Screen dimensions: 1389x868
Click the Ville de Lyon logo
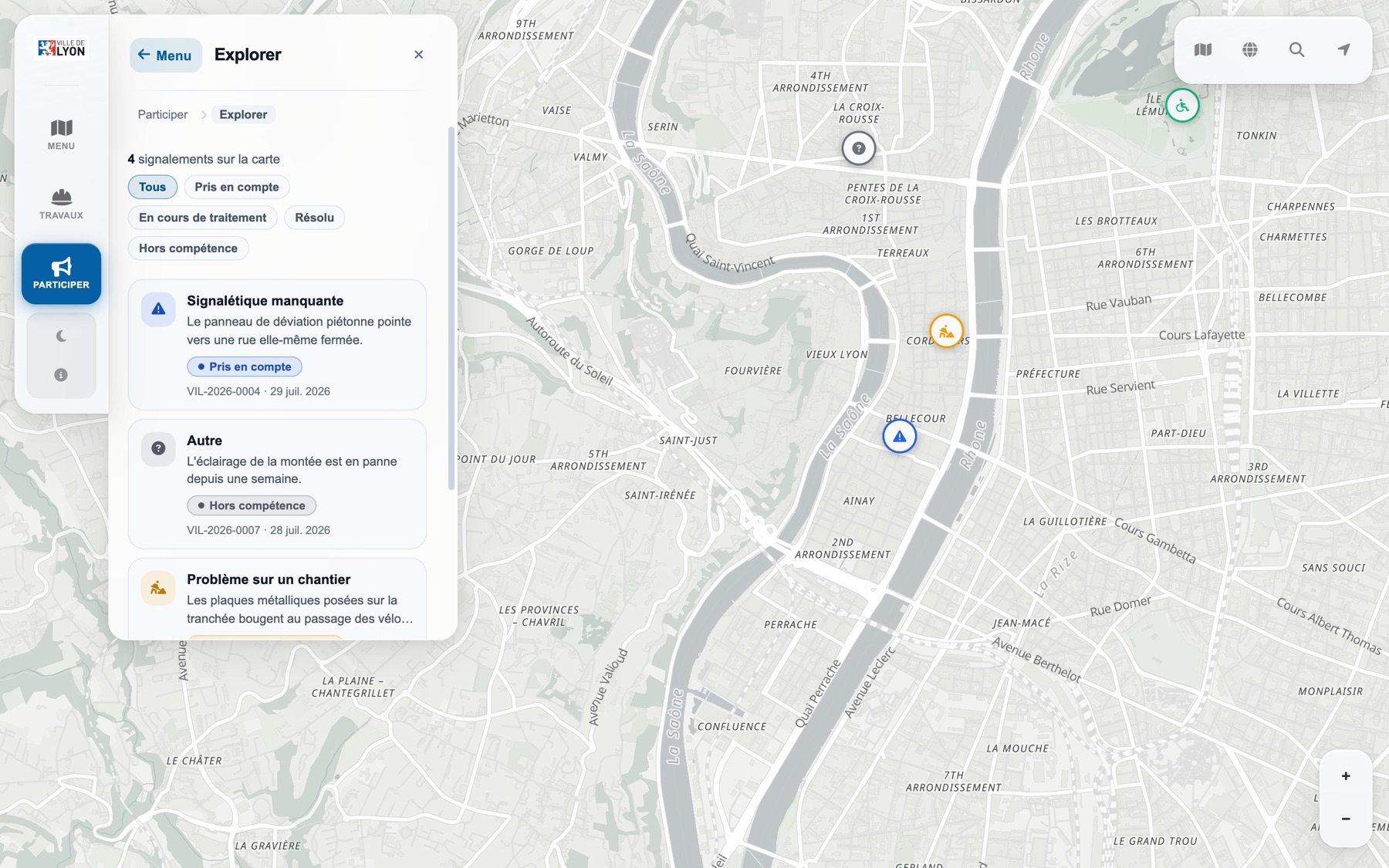coord(62,49)
